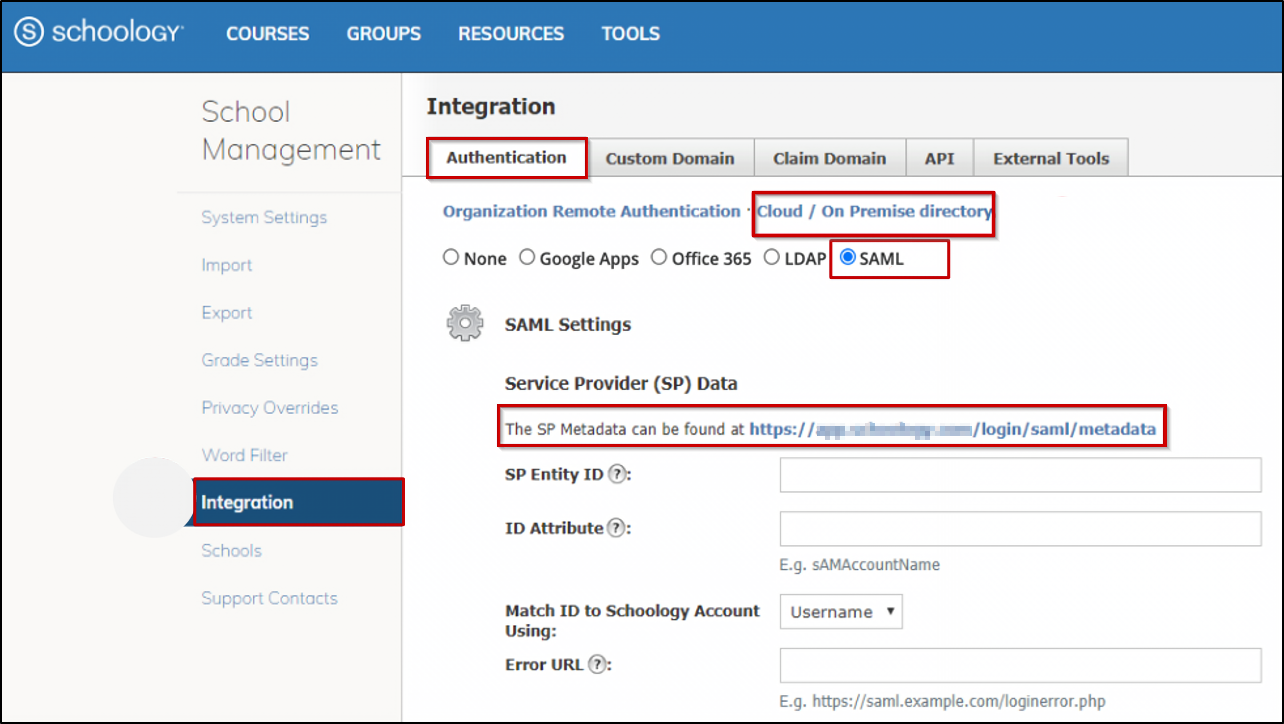Open Support Contacts from the sidebar

click(x=269, y=598)
